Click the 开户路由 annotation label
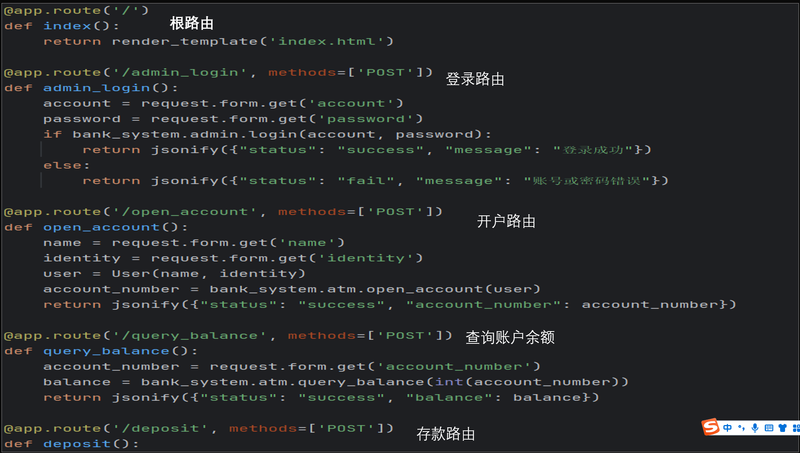Viewport: 800px width, 453px height. (x=506, y=221)
